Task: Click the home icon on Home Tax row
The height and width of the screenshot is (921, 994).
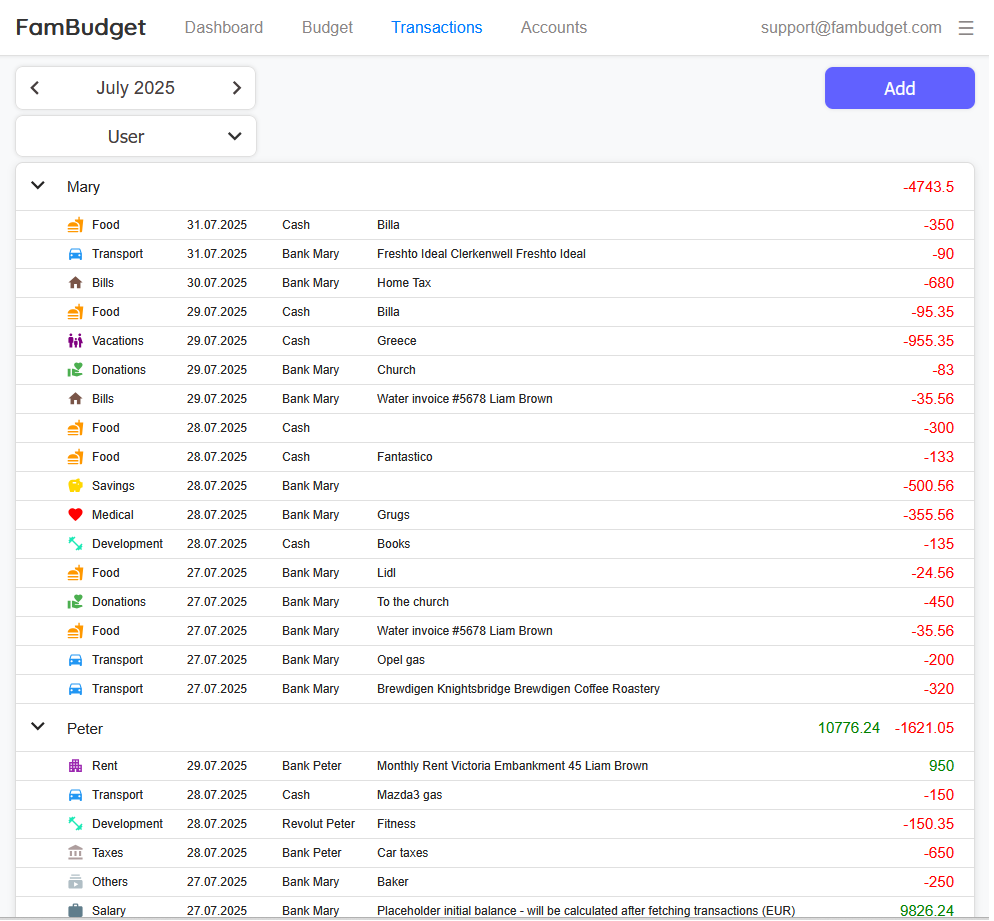Action: click(x=75, y=283)
